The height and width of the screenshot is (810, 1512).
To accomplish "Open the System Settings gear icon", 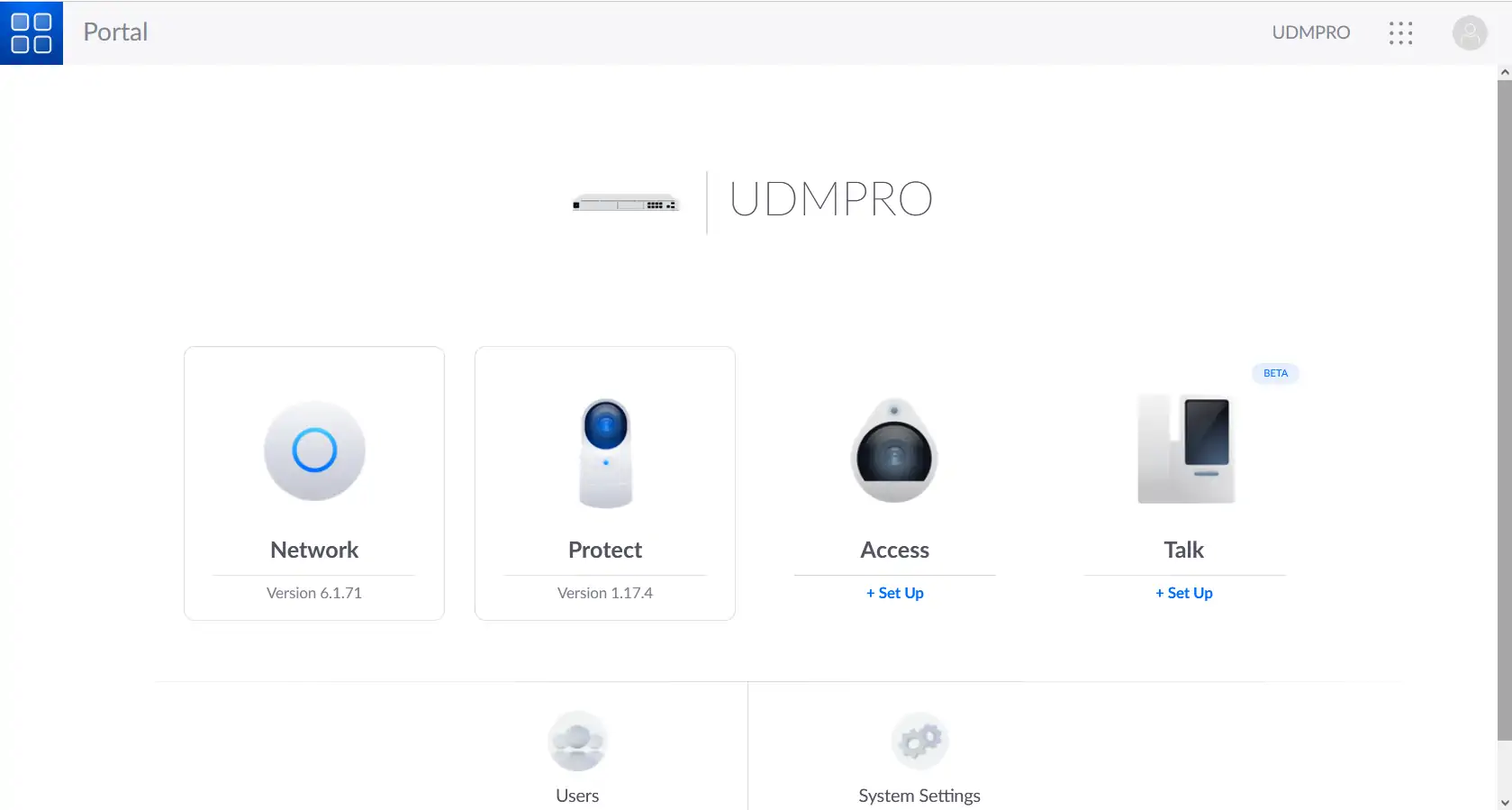I will coord(919,742).
